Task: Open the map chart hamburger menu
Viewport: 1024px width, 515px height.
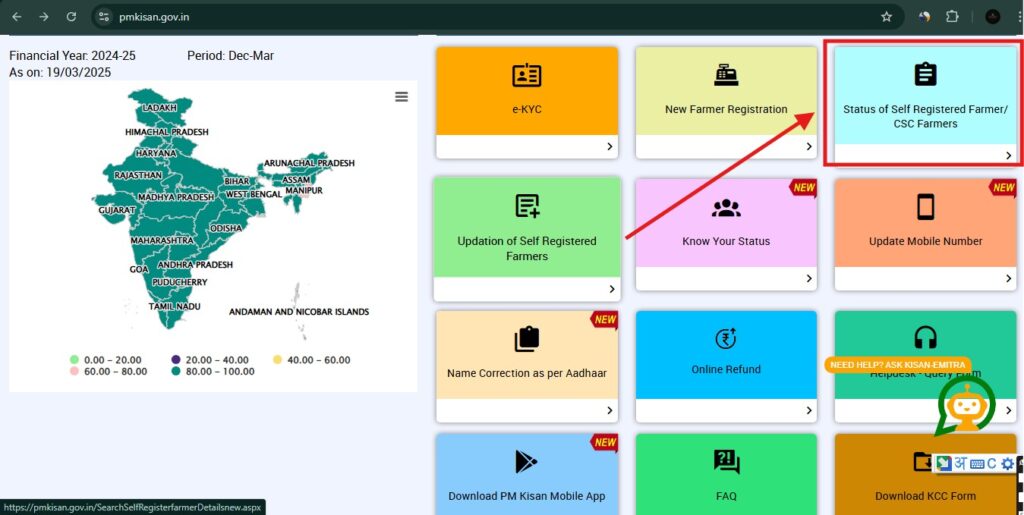Action: click(401, 96)
